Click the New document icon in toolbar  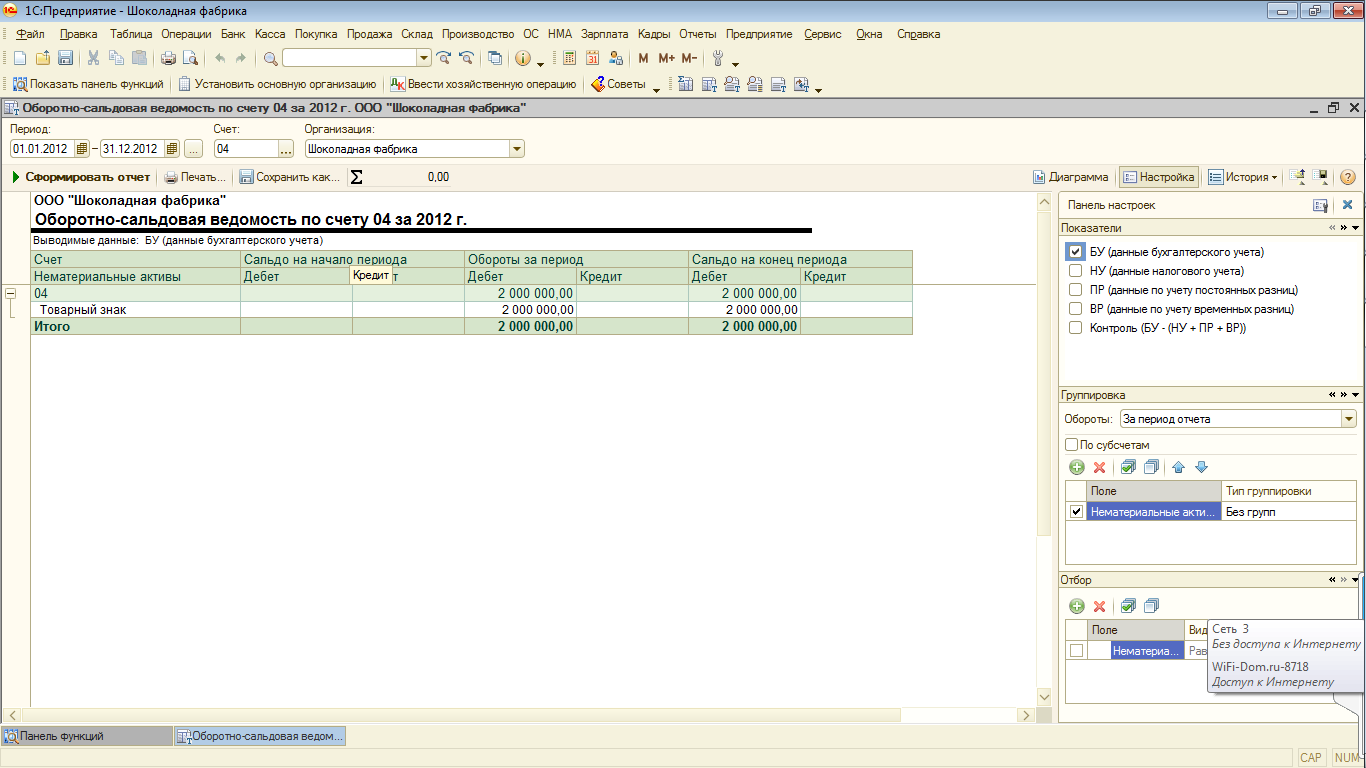coord(19,58)
